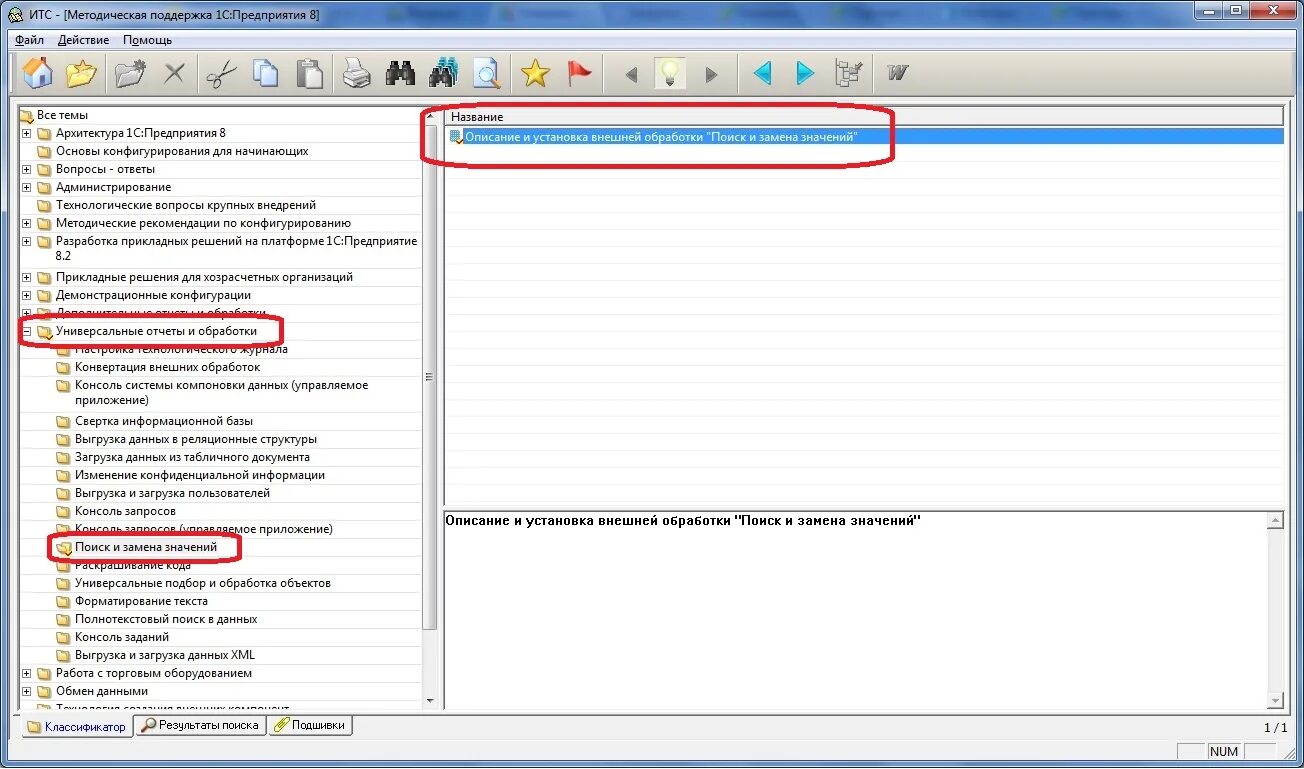Image resolution: width=1304 pixels, height=769 pixels.
Task: Click the lightbulb toolbar icon
Action: tap(670, 73)
